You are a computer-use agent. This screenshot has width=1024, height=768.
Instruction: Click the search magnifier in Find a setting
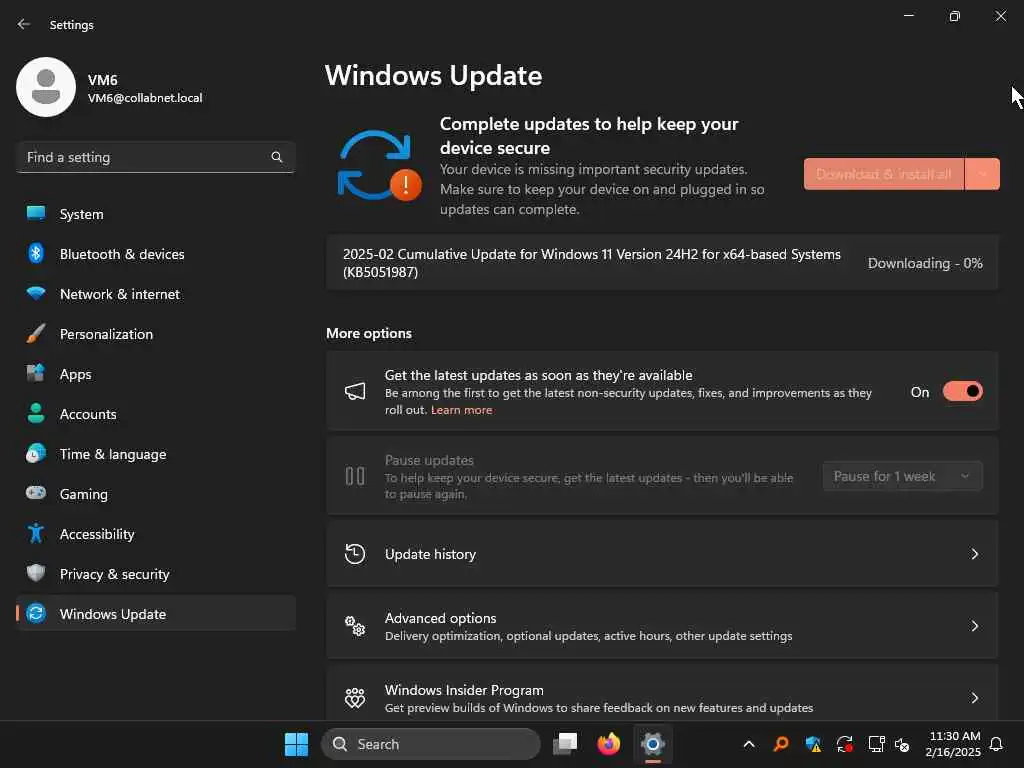pos(276,157)
